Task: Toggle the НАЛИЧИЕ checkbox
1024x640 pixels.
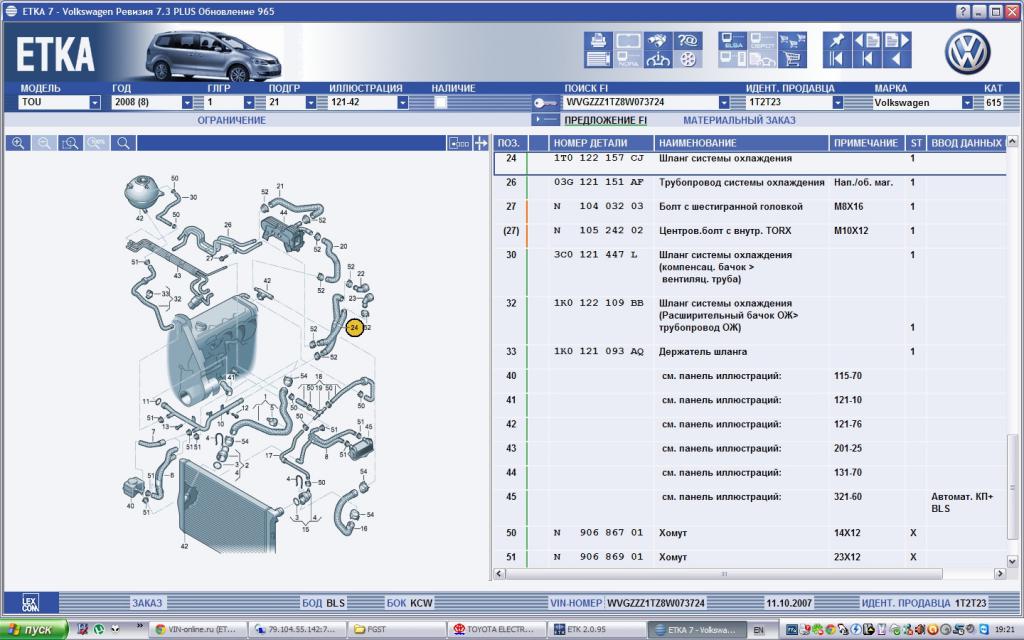Action: coord(441,103)
